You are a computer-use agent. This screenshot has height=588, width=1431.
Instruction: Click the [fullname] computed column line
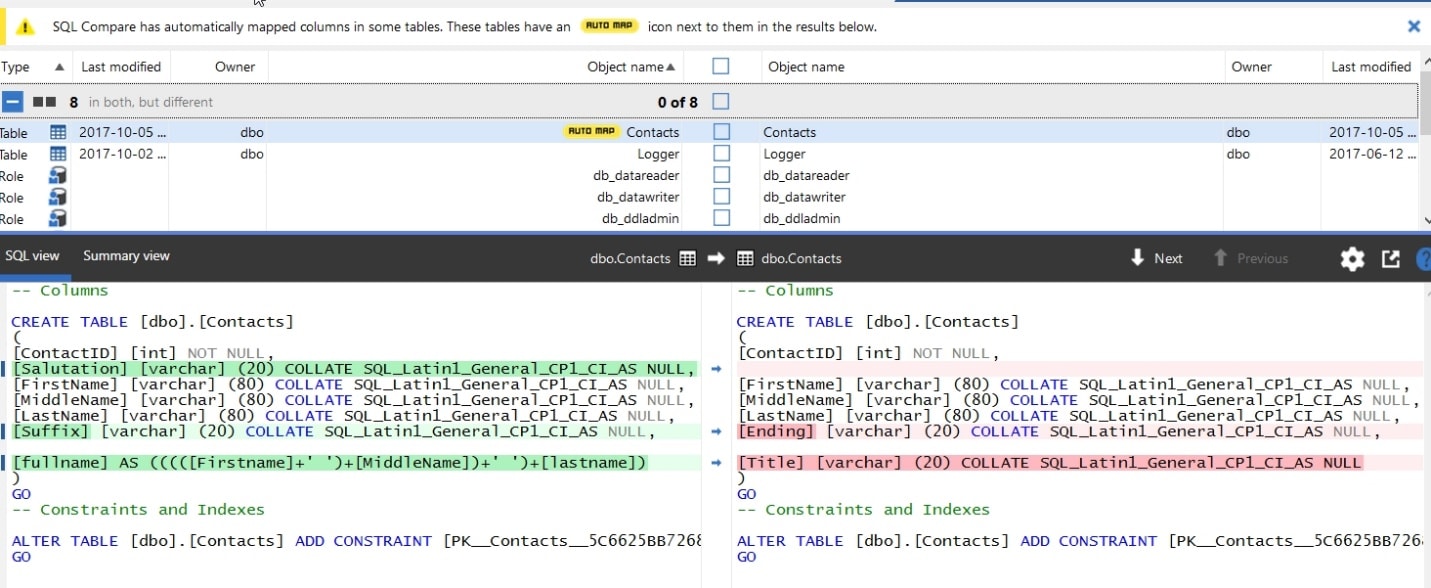(x=329, y=463)
